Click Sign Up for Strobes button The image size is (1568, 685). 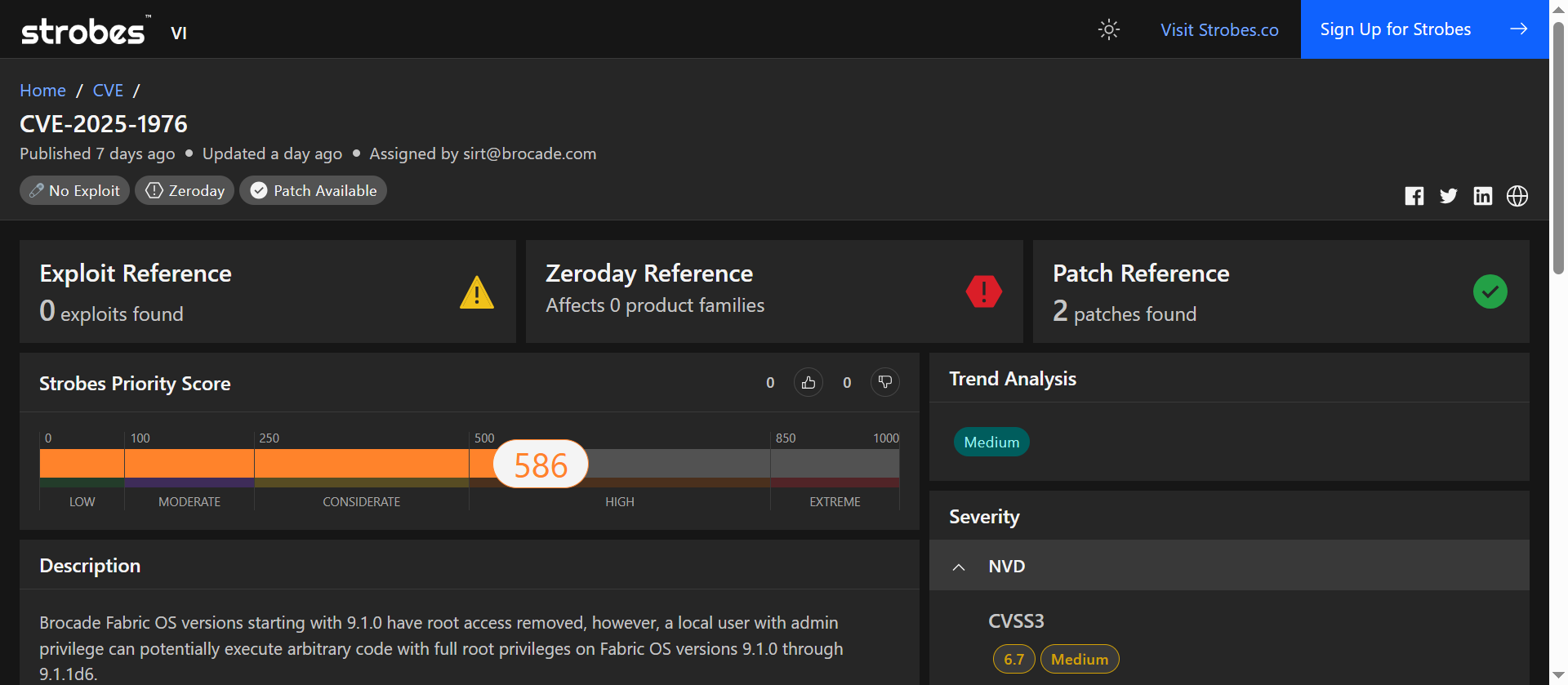click(1424, 29)
